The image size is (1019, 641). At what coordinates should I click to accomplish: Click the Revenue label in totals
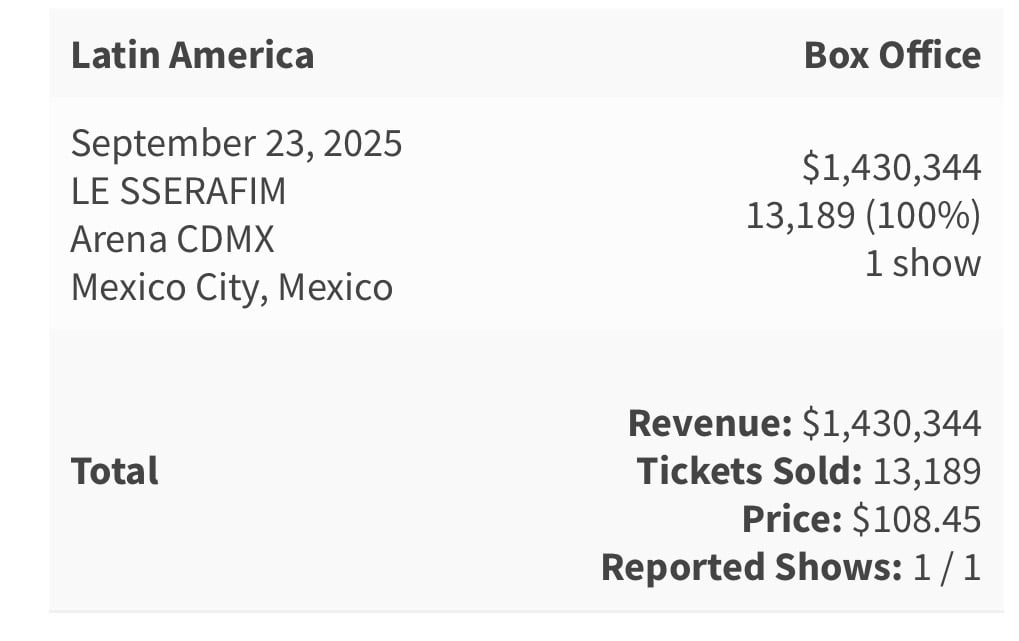click(x=710, y=423)
